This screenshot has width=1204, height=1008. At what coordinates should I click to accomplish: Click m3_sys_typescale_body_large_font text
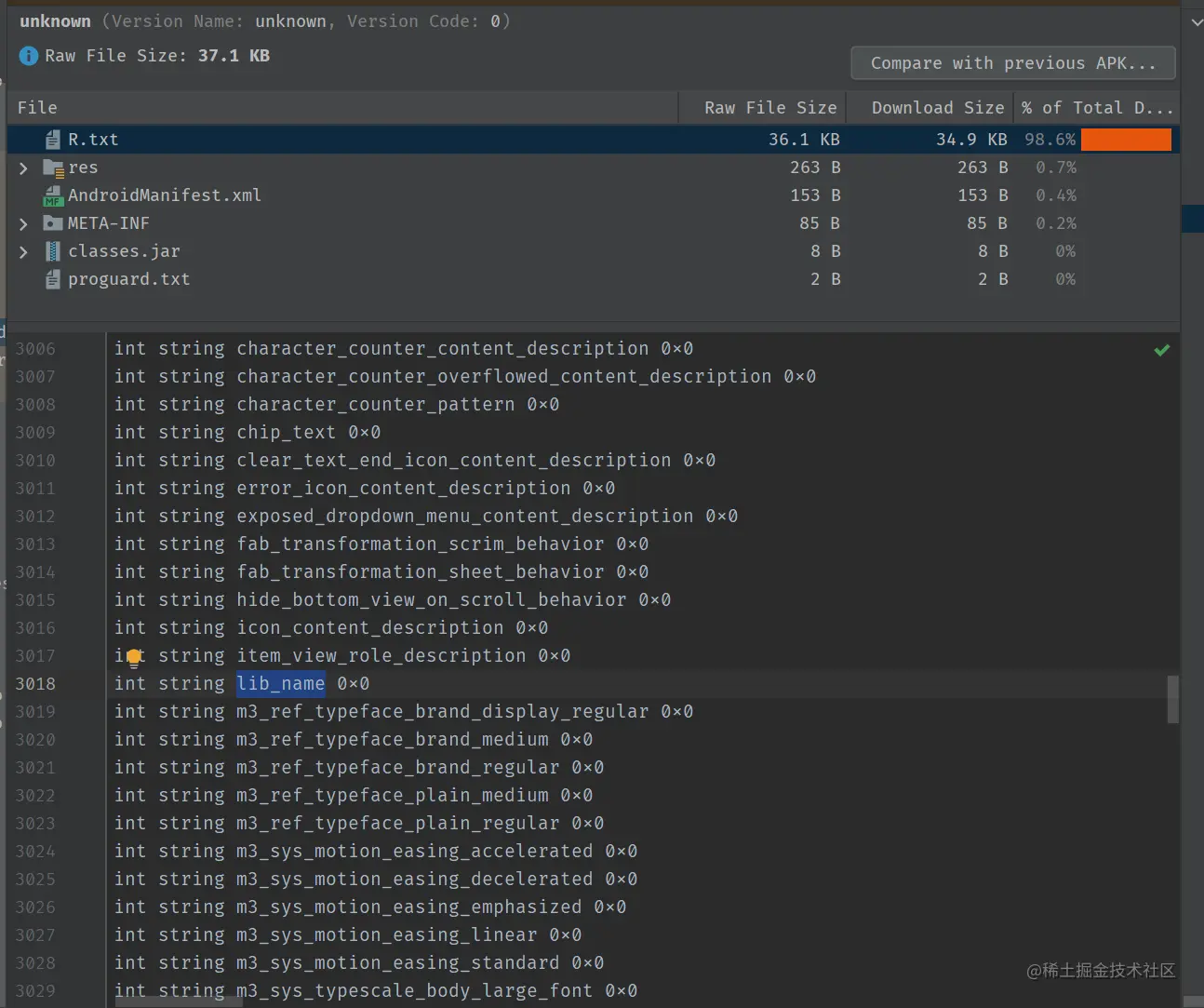pos(415,991)
